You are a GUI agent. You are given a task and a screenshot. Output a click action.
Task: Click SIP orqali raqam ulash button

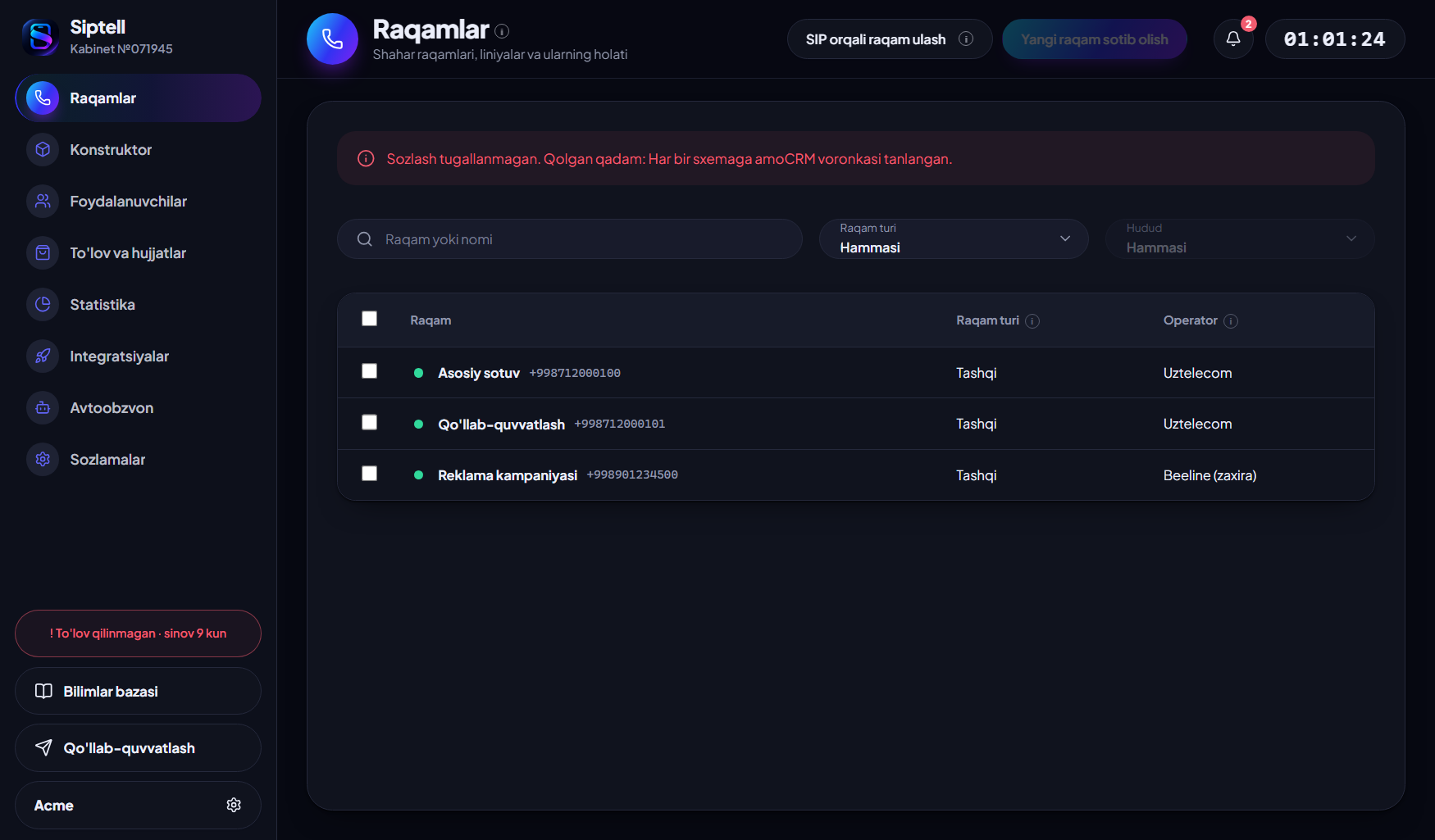890,39
